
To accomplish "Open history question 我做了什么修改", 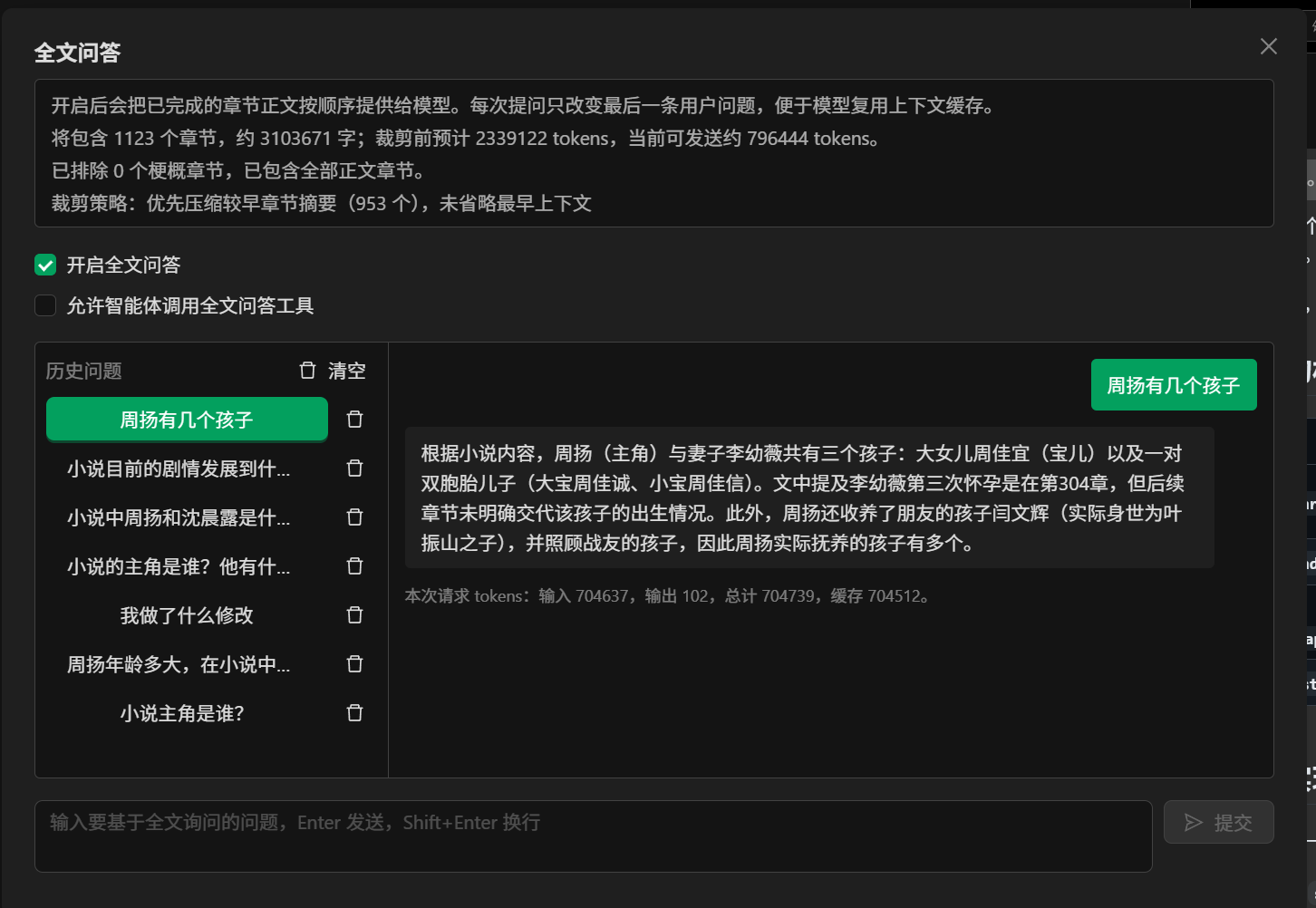I will click(x=187, y=615).
